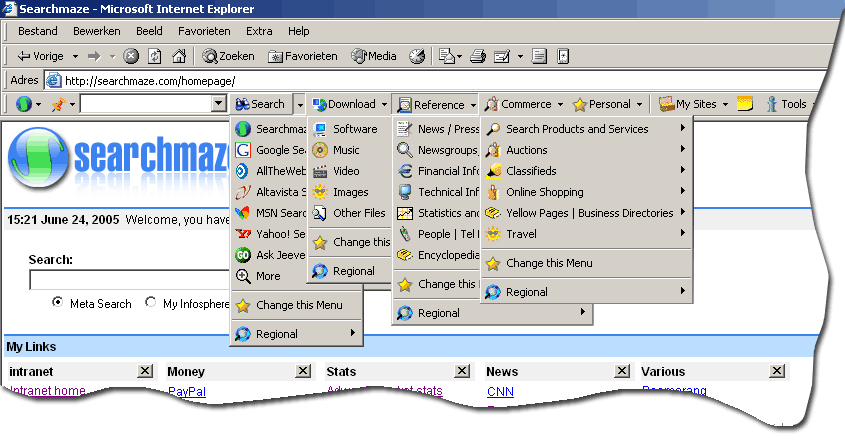The width and height of the screenshot is (845, 441).
Task: Select Other Files in Download menu
Action: 350,213
